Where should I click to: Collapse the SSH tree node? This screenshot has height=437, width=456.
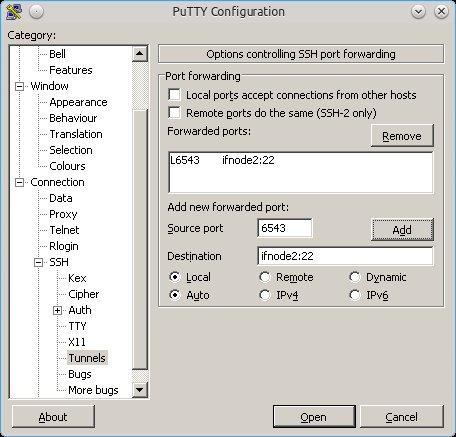tap(39, 262)
